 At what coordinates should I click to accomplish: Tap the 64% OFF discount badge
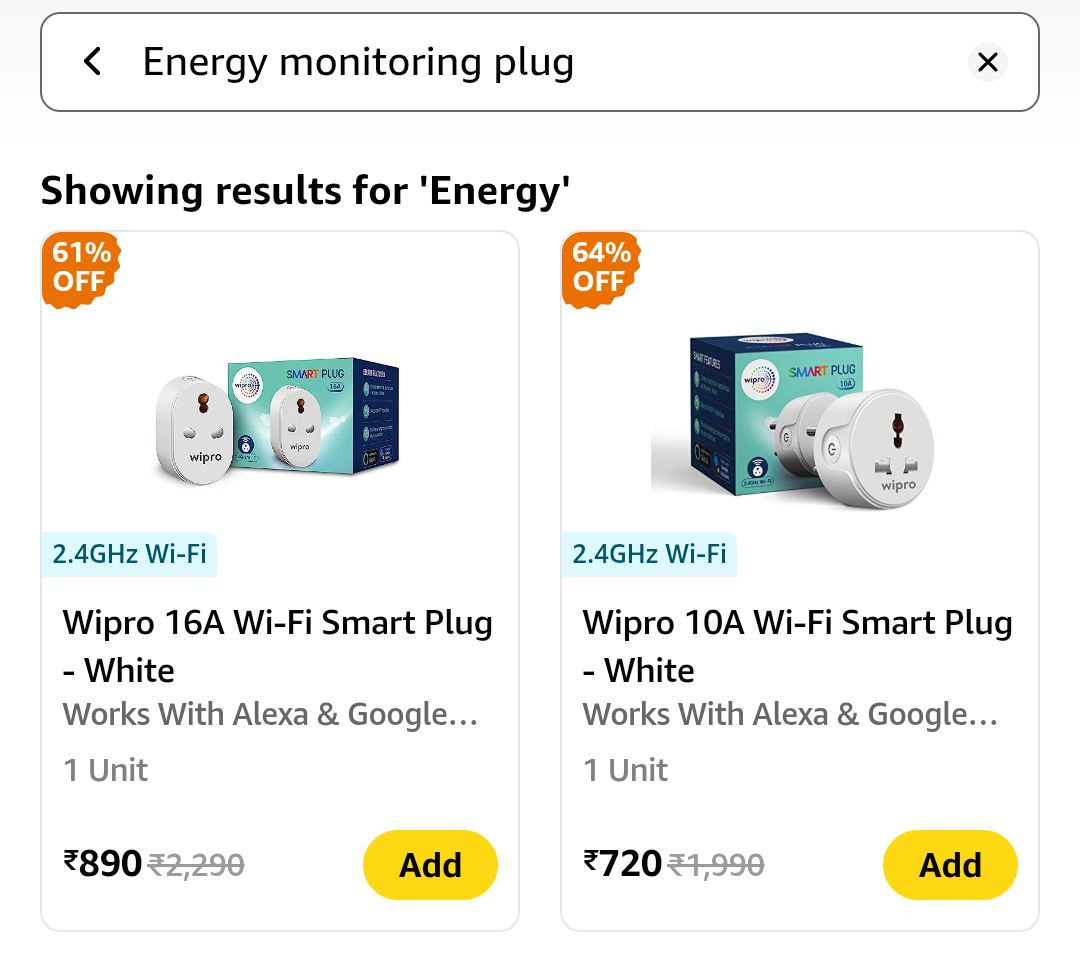point(600,267)
